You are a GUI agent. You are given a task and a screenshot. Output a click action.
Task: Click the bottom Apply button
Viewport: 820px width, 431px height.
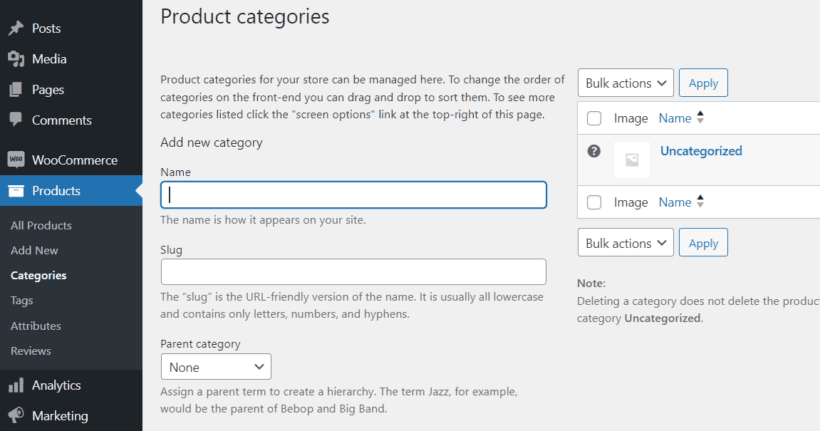click(703, 243)
